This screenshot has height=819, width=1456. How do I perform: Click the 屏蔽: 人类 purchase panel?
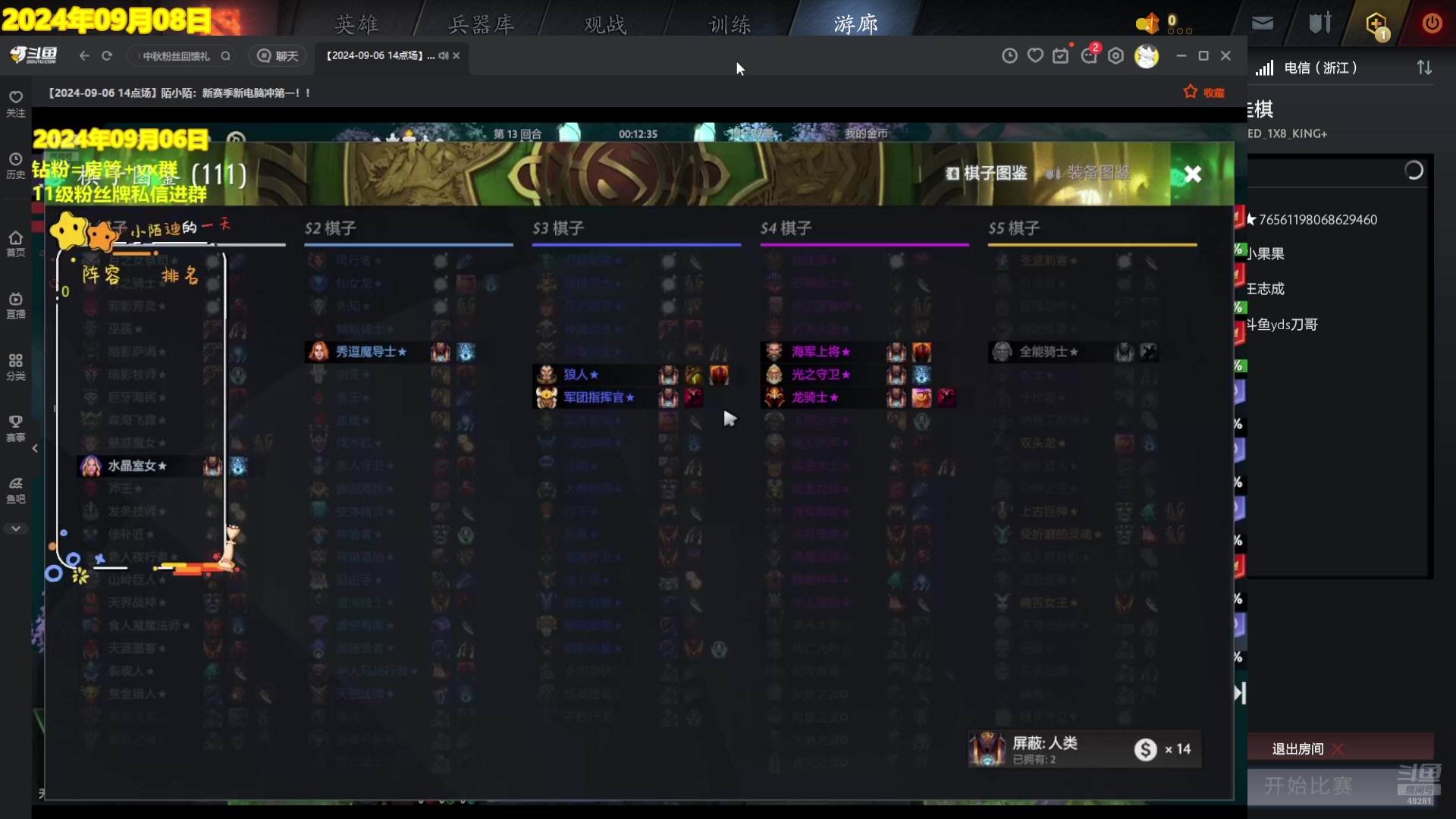(1084, 749)
